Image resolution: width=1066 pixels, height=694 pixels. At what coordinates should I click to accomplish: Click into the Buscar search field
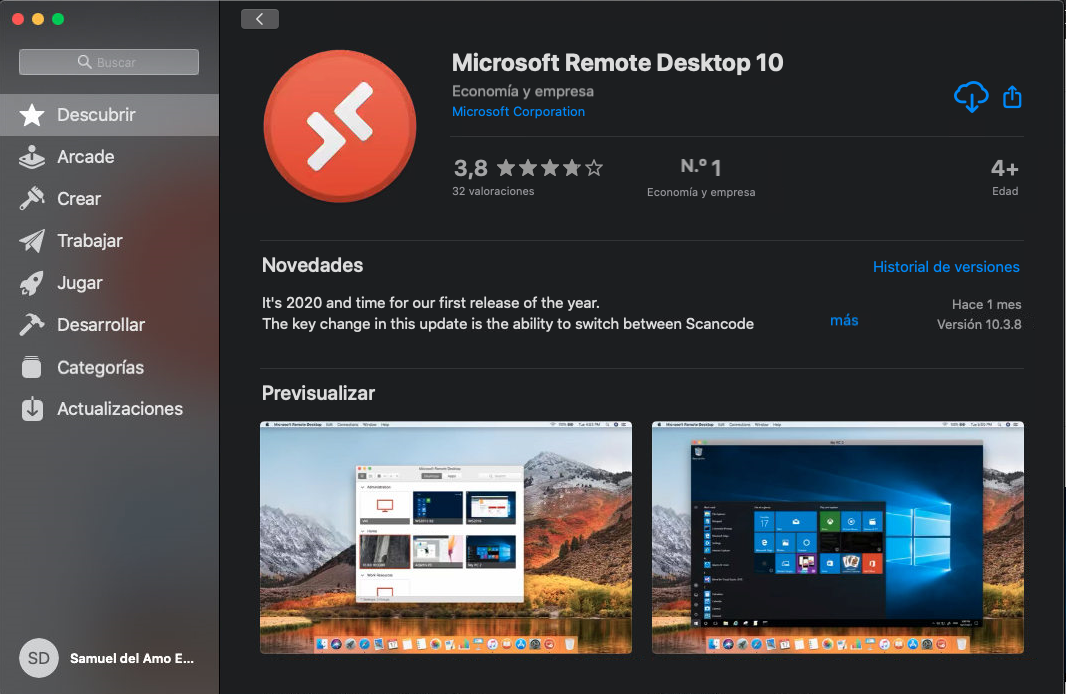109,62
